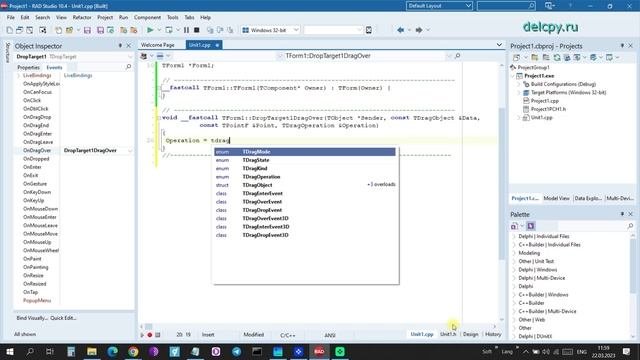Open the Refactor menu
The width and height of the screenshot is (640, 360).
click(x=82, y=18)
